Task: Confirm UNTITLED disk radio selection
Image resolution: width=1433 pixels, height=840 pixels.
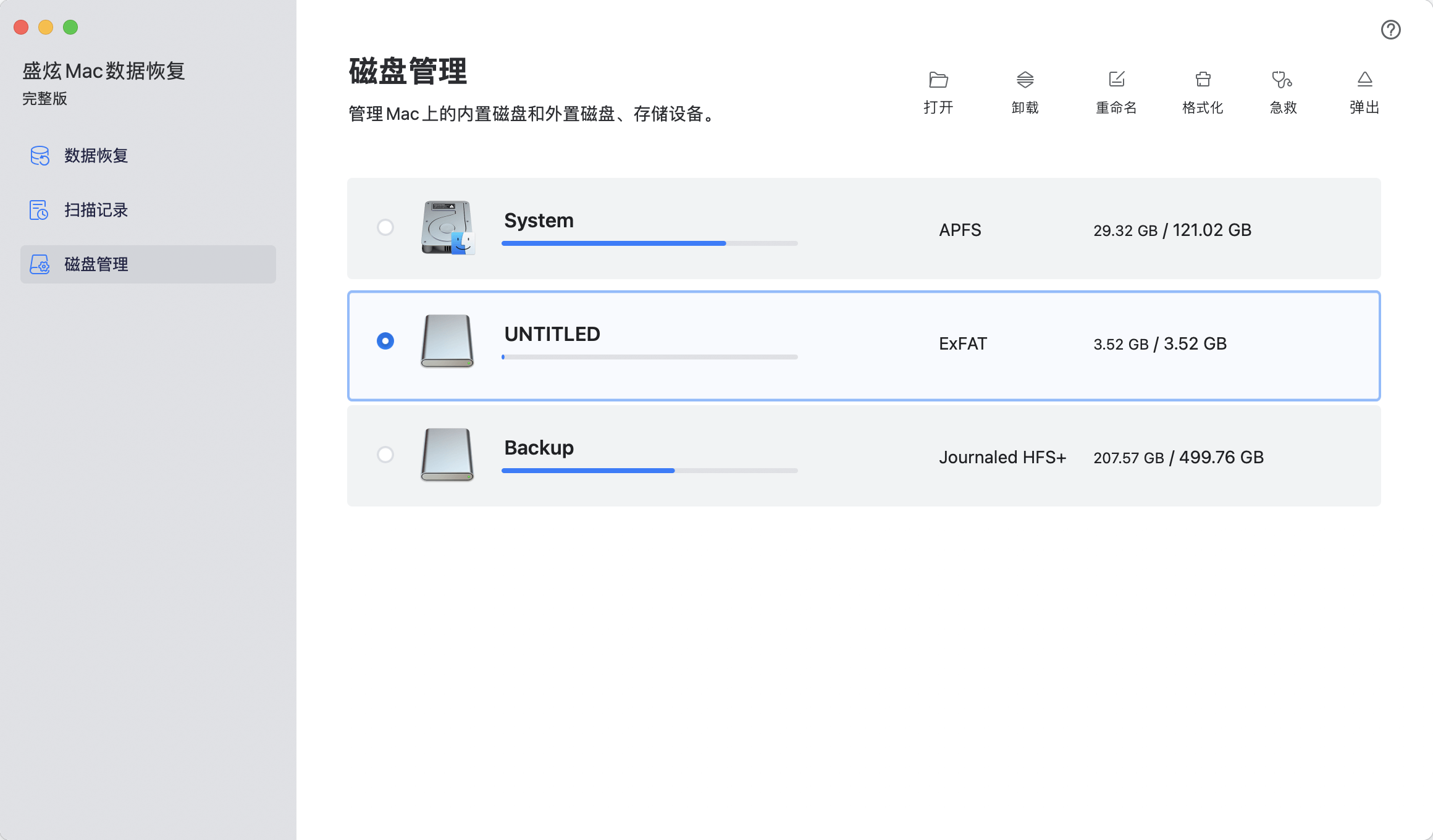Action: pos(385,340)
